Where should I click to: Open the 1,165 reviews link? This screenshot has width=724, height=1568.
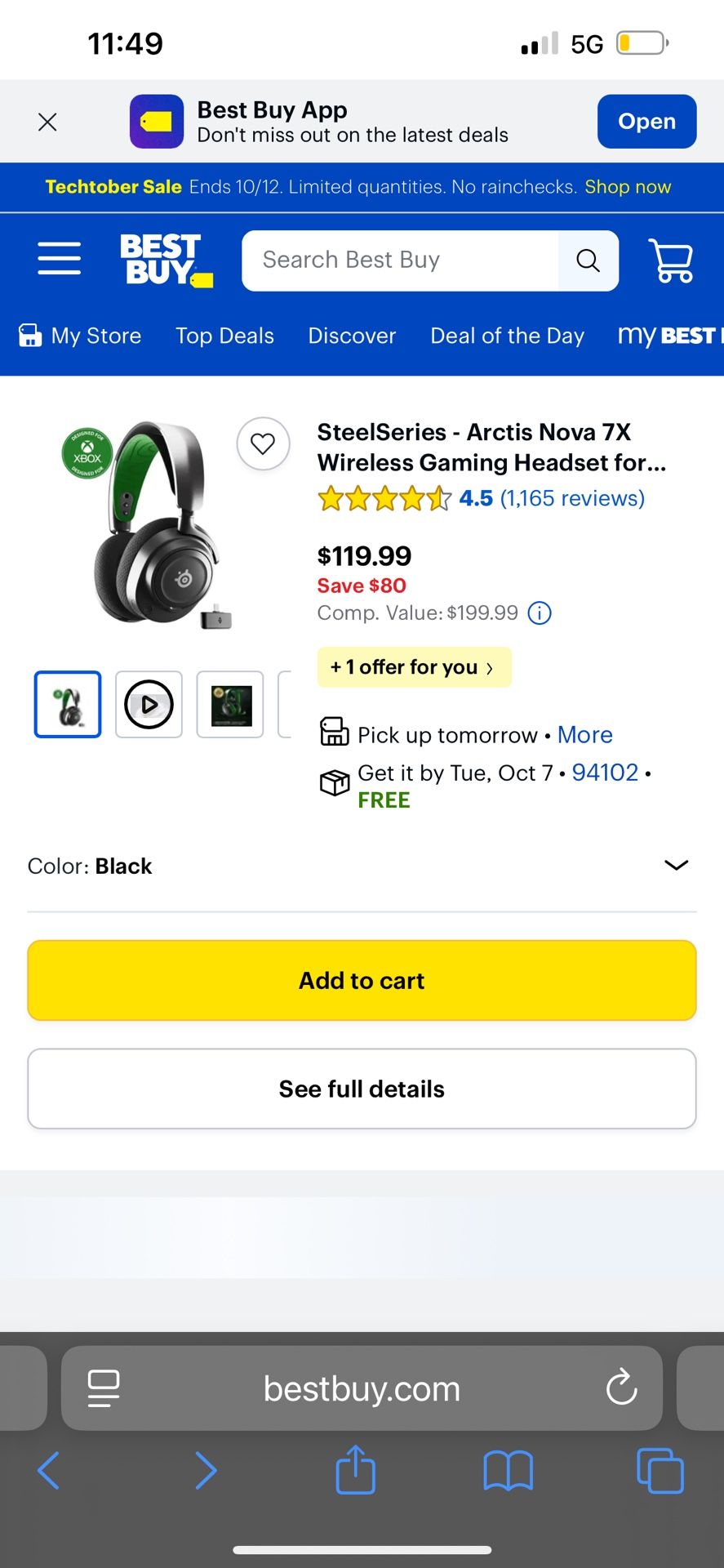pyautogui.click(x=572, y=498)
